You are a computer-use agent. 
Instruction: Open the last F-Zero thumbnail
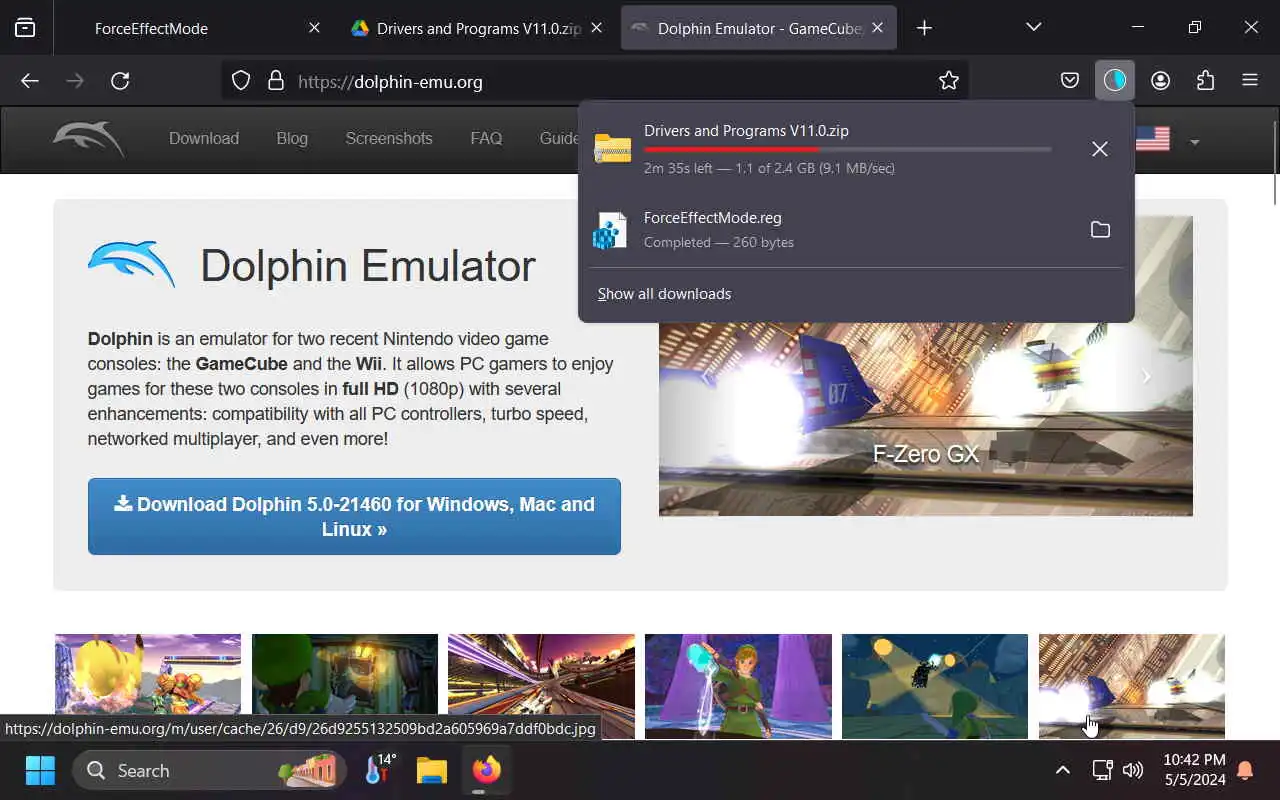click(1132, 686)
